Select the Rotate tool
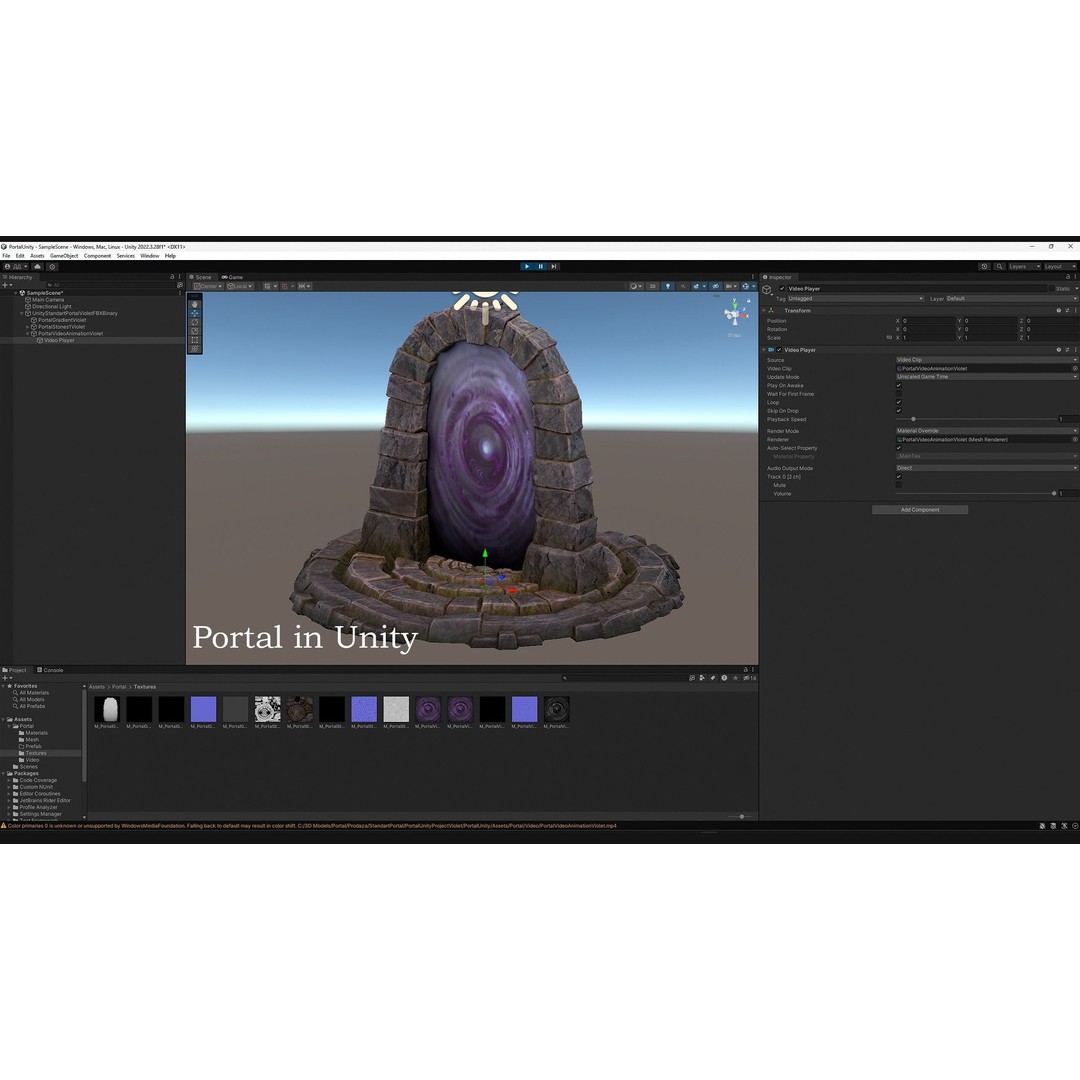This screenshot has width=1080, height=1080. point(194,322)
